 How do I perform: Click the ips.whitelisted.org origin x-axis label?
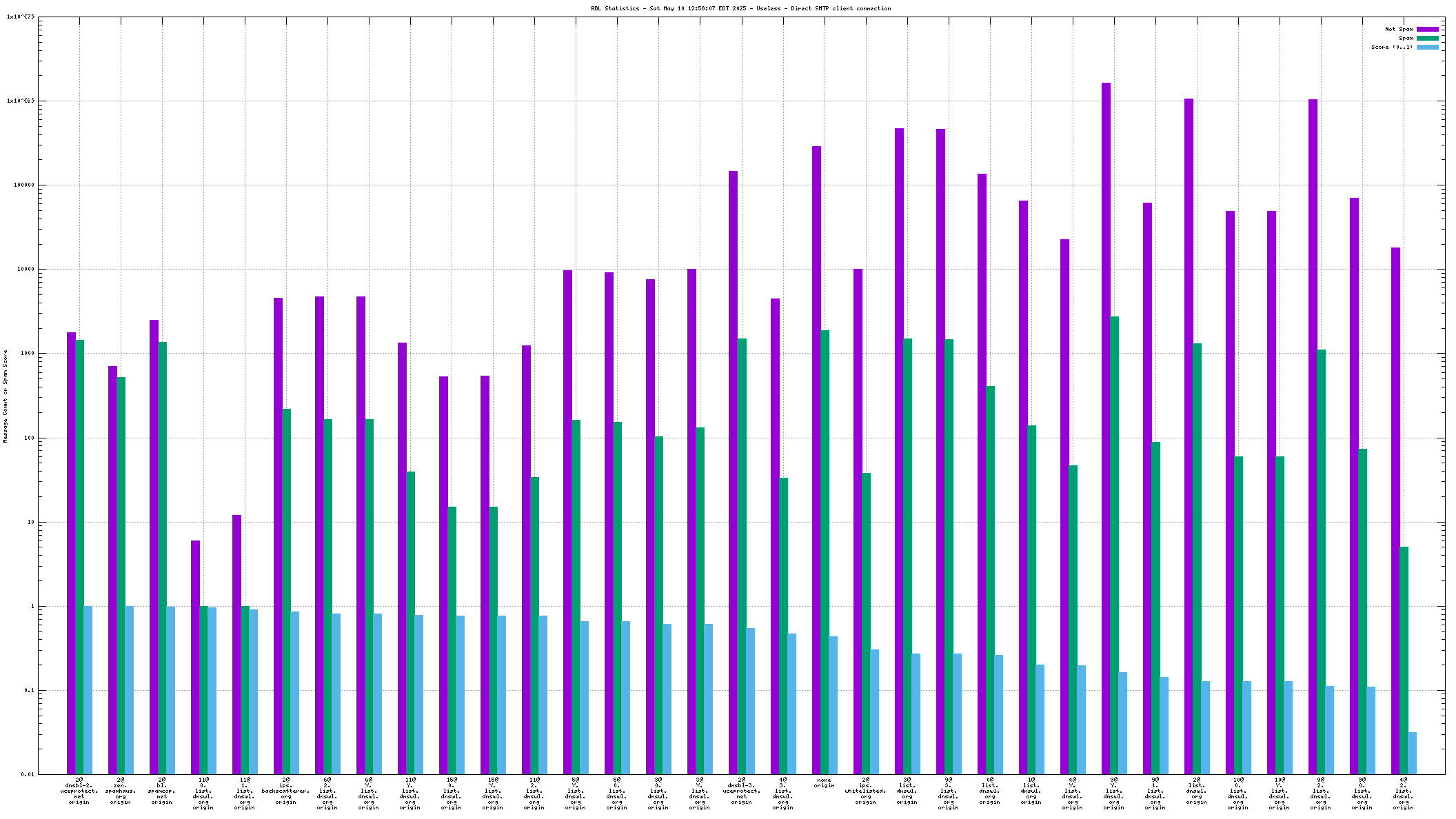865,791
